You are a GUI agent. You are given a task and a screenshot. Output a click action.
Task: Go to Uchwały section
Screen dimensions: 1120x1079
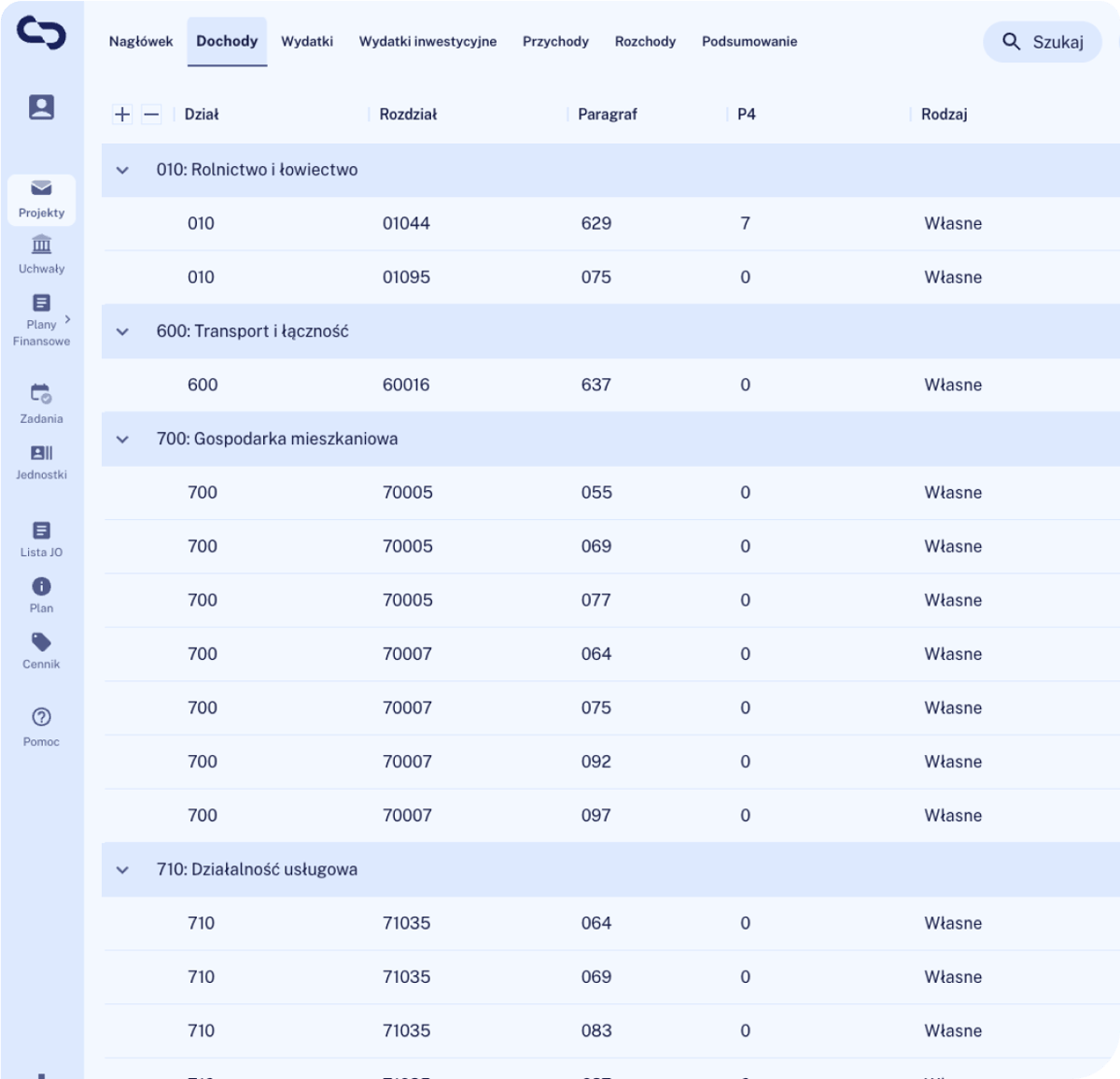pos(41,255)
